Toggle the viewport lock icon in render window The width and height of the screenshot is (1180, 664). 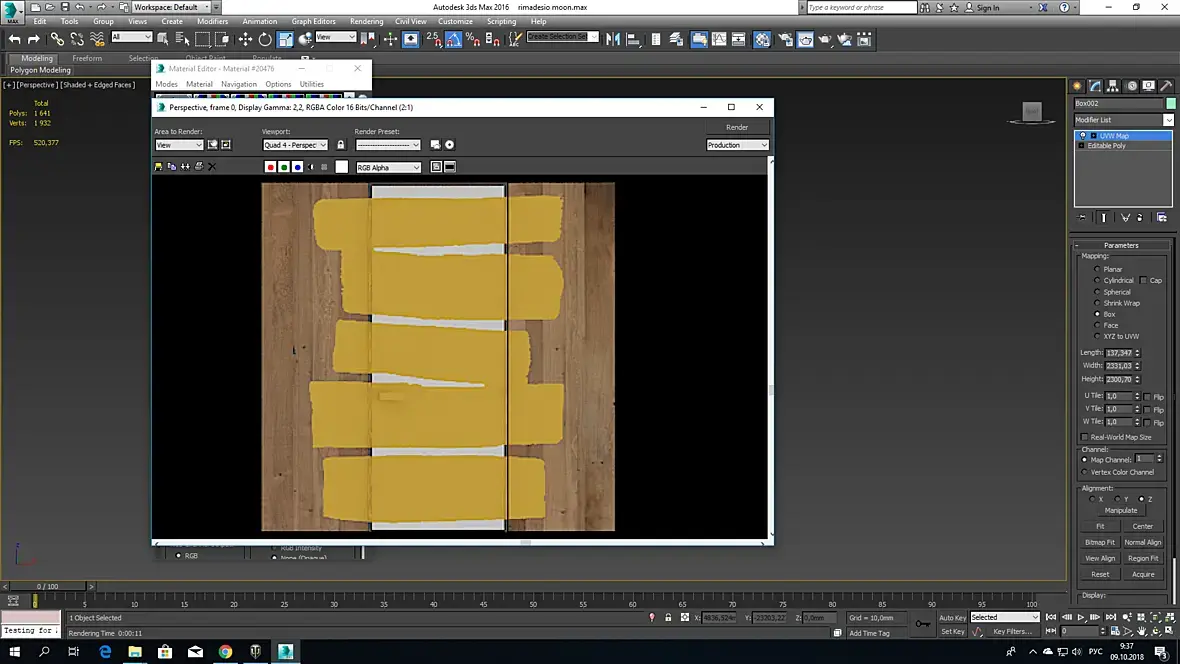340,145
